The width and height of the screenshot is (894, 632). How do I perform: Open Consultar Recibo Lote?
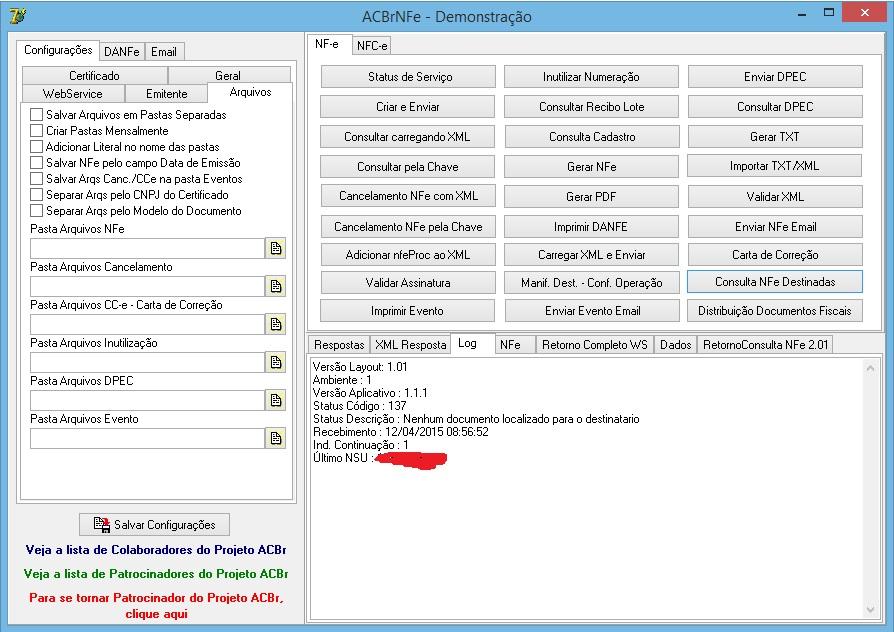coord(592,107)
